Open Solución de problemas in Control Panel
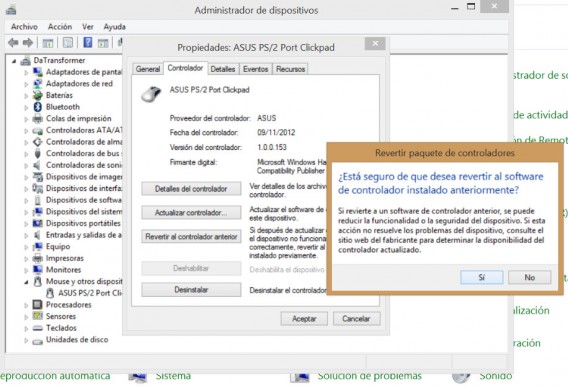 (x=369, y=376)
